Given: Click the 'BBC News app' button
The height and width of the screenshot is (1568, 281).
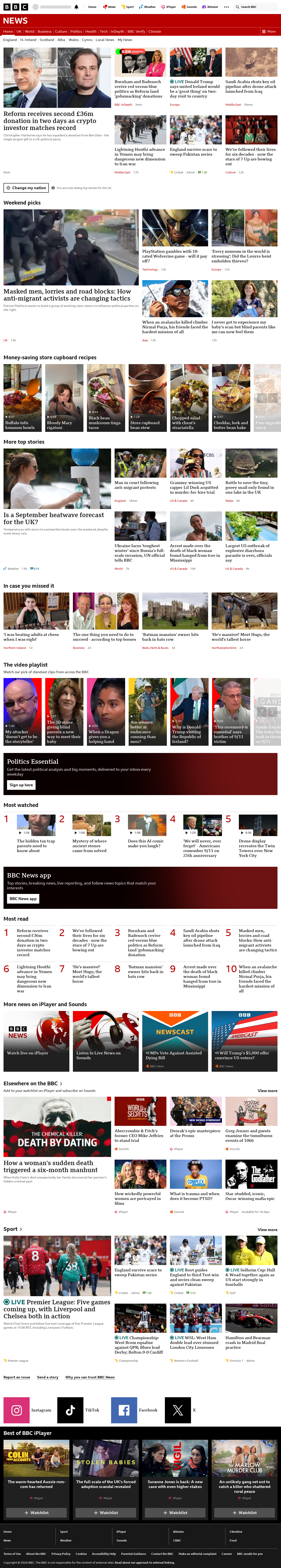Looking at the screenshot, I should pos(23,899).
